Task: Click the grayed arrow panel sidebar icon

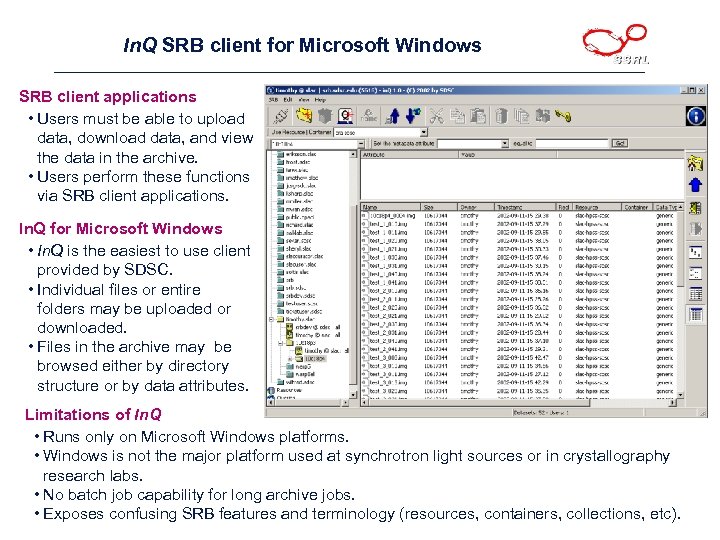Action: [x=695, y=229]
